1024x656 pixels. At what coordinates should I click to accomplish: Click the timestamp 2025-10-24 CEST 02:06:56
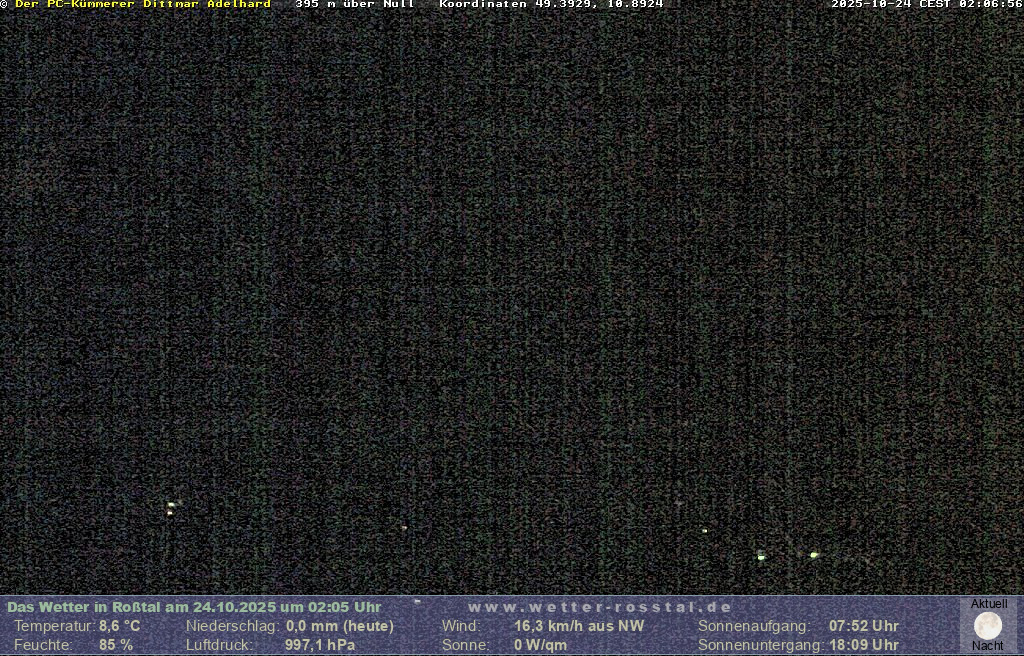click(x=926, y=5)
